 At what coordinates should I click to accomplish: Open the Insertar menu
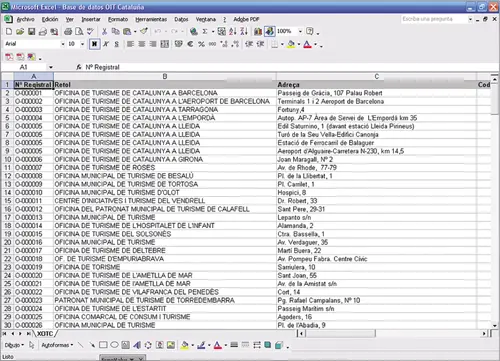[x=91, y=19]
